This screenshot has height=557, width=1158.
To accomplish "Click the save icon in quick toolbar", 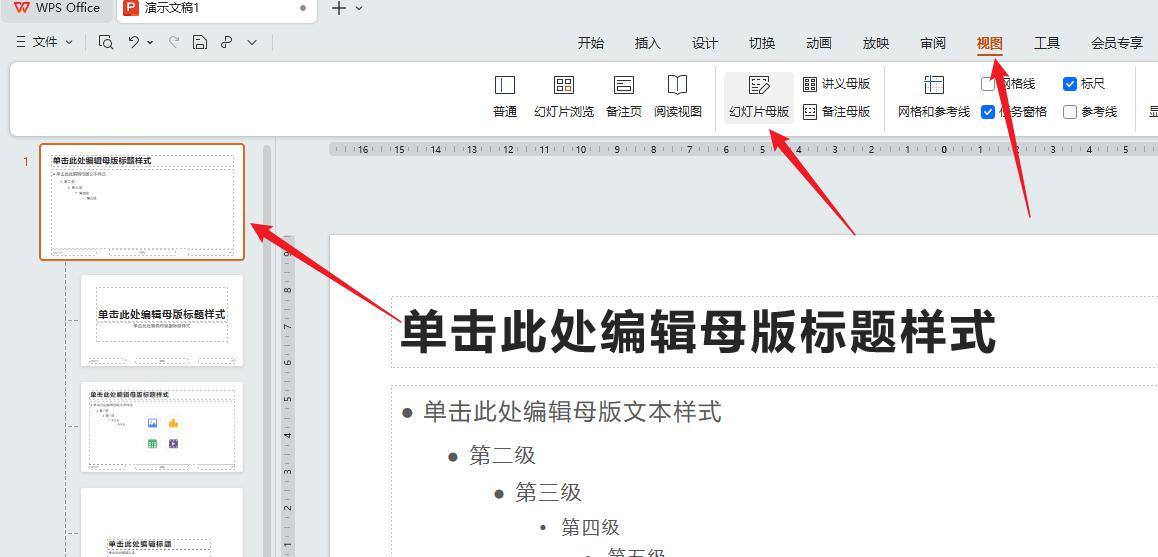I will tap(200, 42).
